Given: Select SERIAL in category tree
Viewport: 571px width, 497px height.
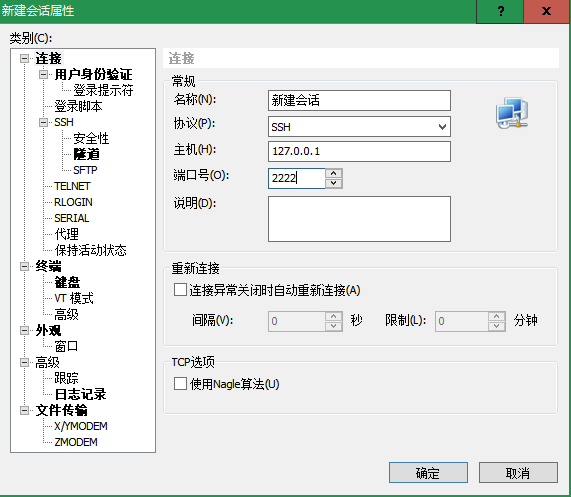Looking at the screenshot, I should point(72,218).
